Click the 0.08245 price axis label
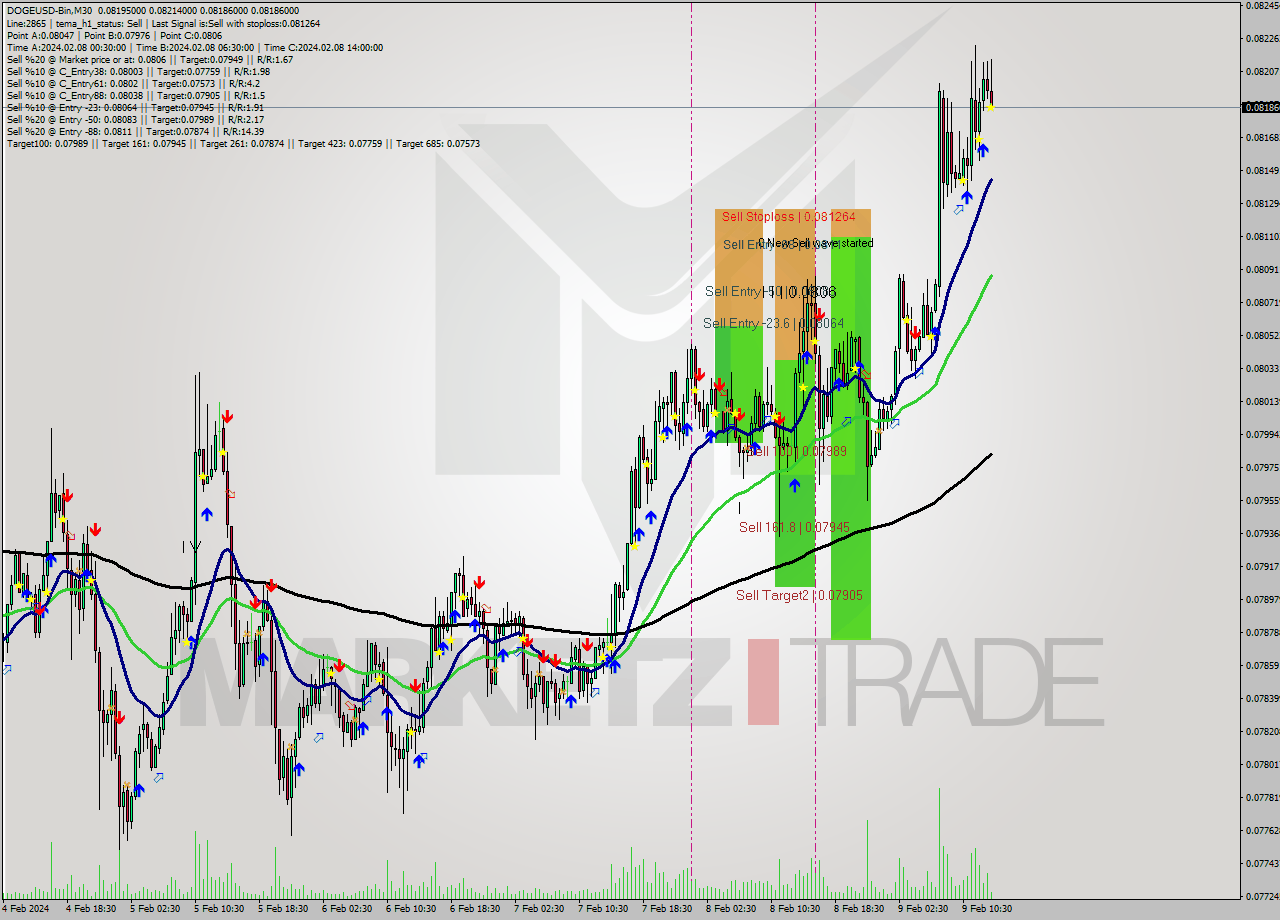1280x920 pixels. coord(1261,5)
